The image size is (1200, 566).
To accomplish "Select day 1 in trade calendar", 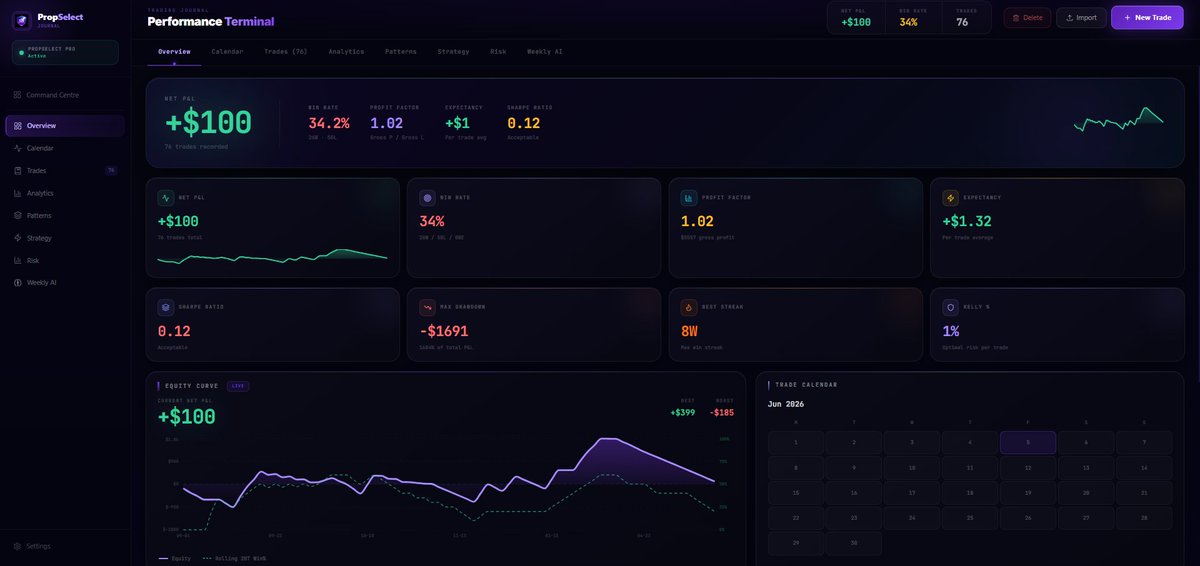I will point(796,442).
